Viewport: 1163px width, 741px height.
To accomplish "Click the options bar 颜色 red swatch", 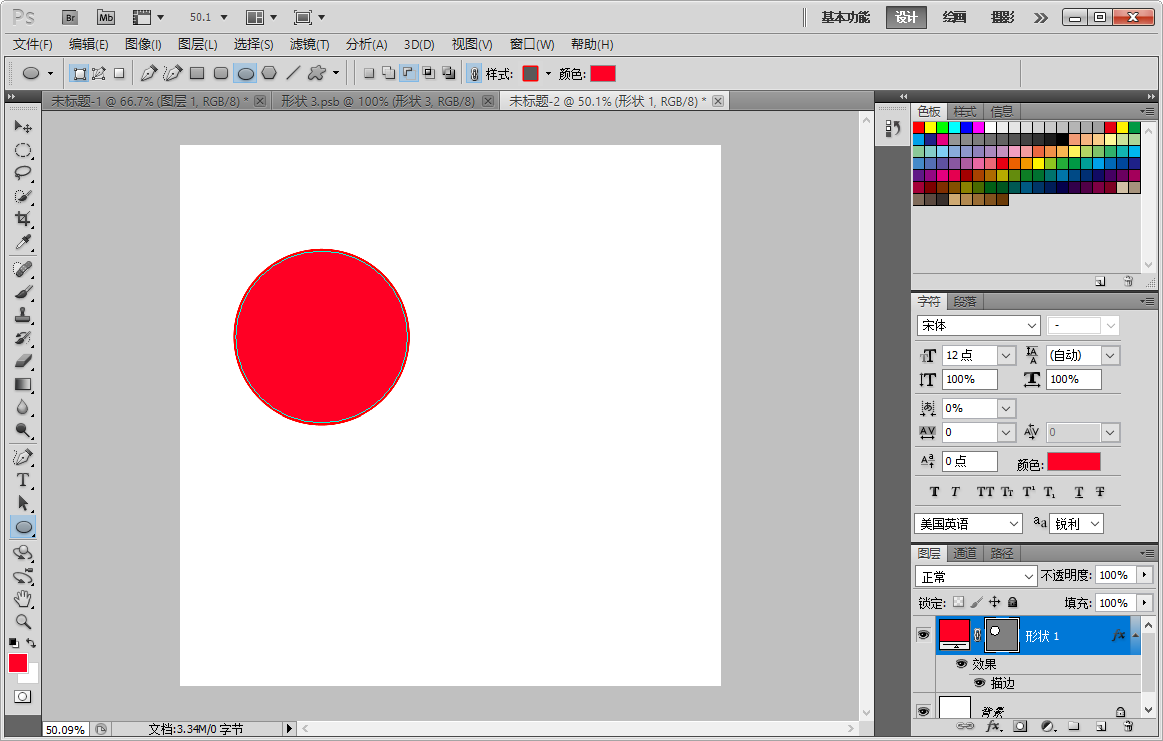I will point(603,73).
